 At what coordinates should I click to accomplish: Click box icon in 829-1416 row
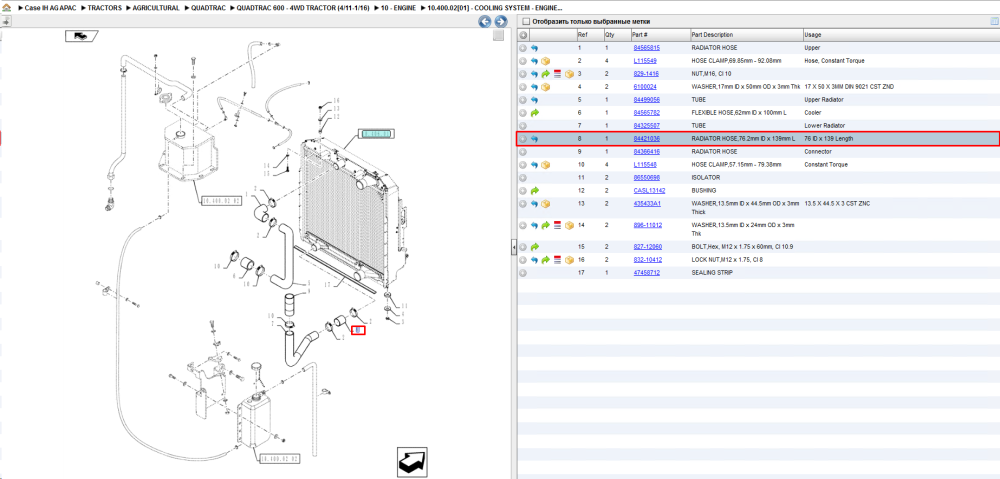pos(569,74)
